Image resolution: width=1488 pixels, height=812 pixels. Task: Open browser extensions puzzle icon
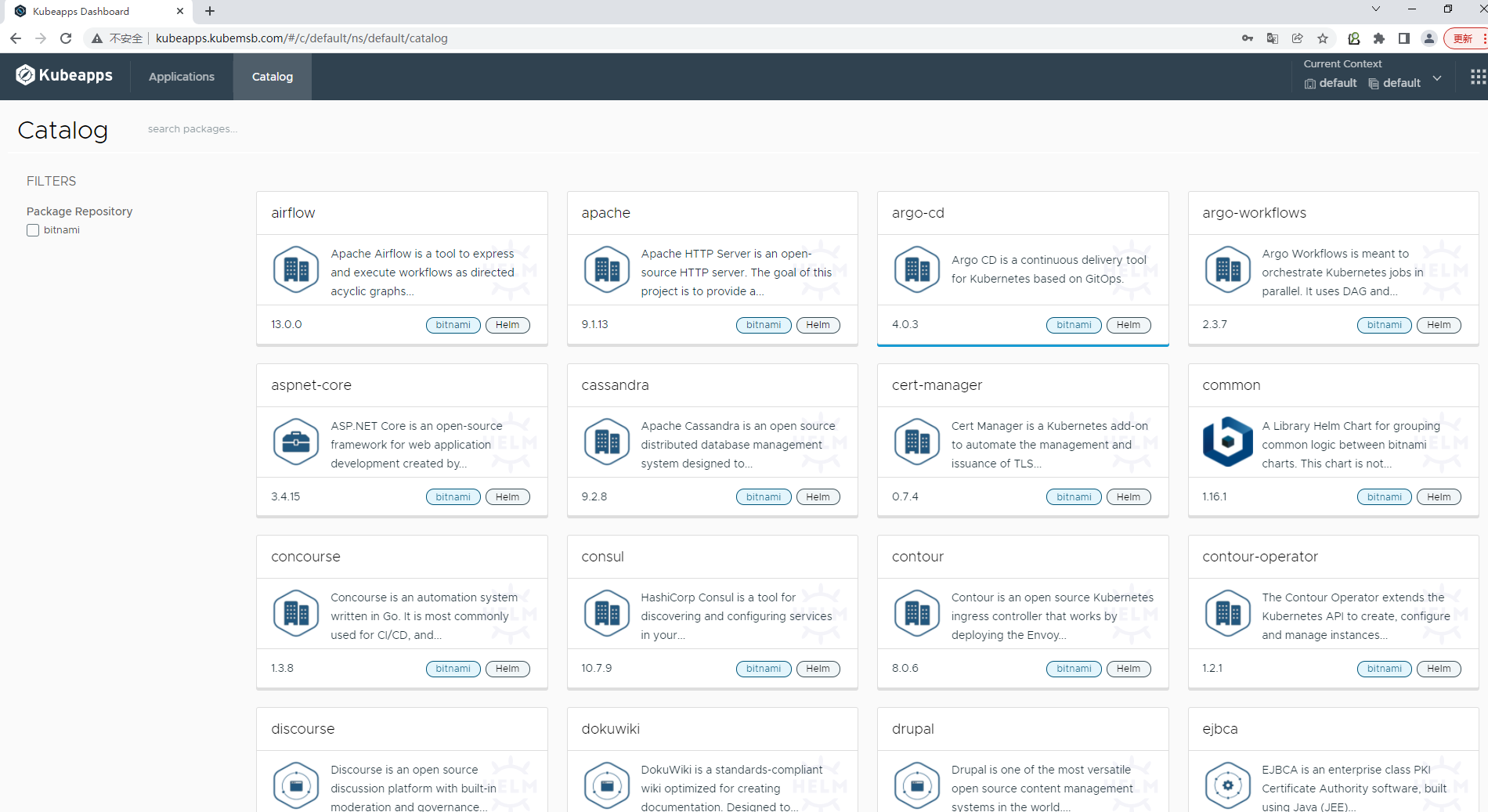pos(1379,38)
